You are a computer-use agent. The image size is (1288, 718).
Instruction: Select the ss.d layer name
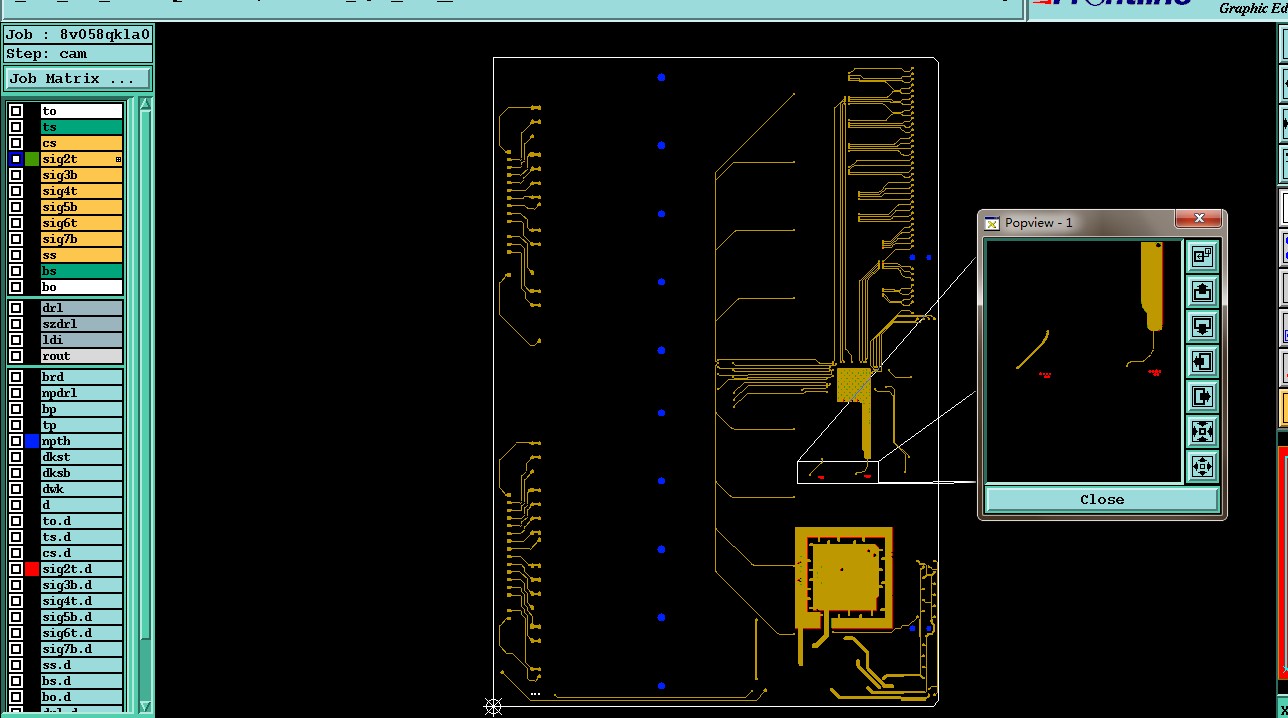pos(82,665)
